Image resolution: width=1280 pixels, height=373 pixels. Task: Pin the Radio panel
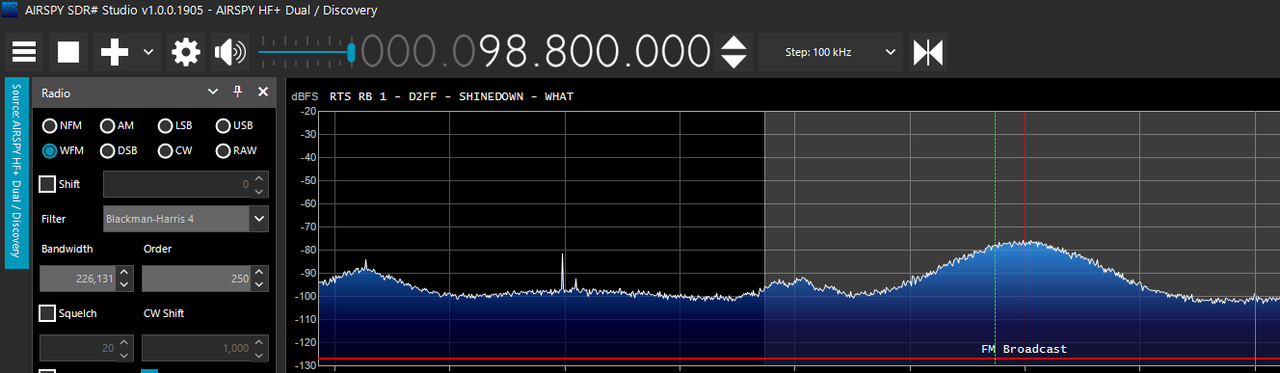pyautogui.click(x=237, y=92)
